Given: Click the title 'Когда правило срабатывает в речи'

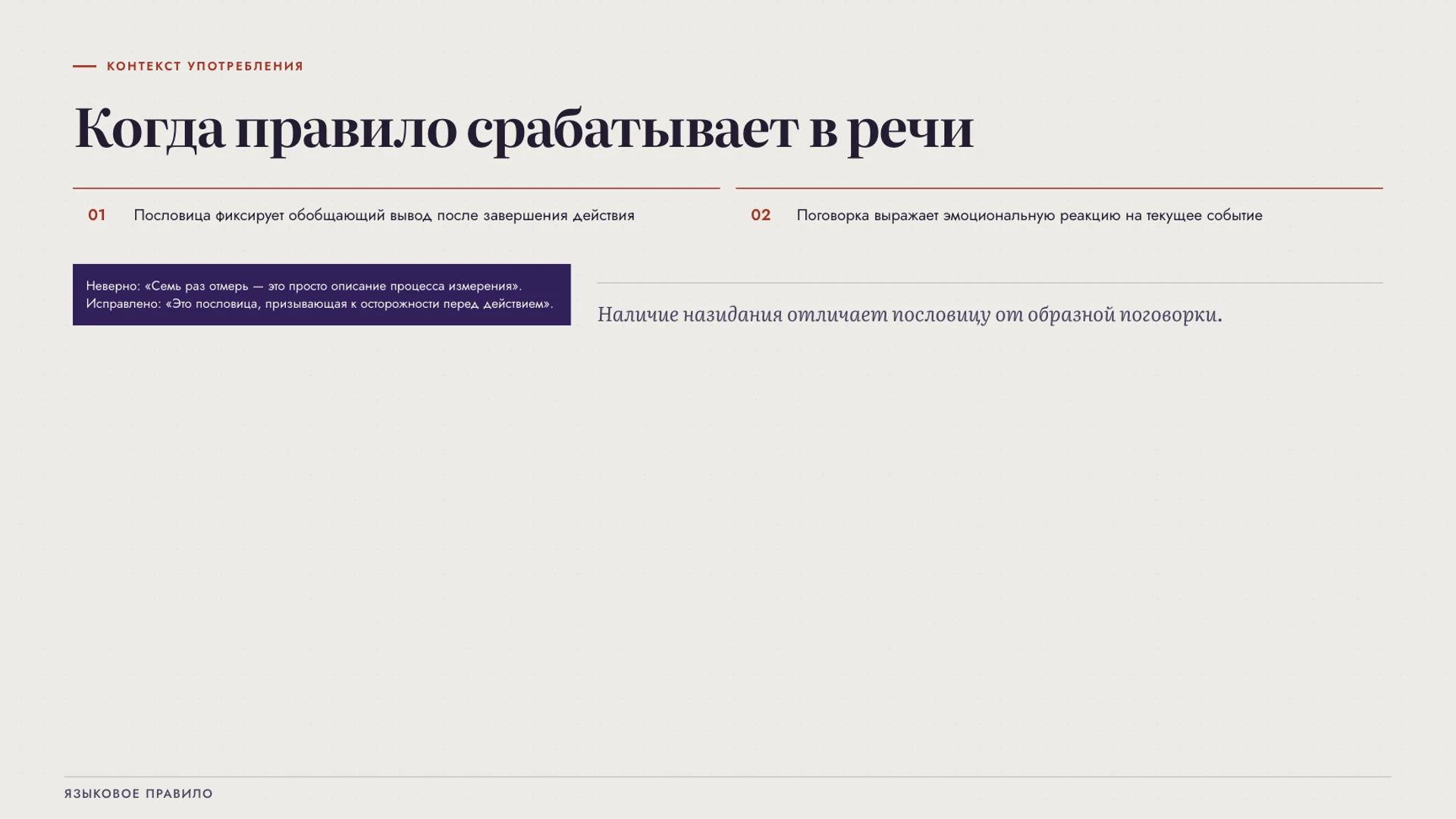Looking at the screenshot, I should point(523,128).
